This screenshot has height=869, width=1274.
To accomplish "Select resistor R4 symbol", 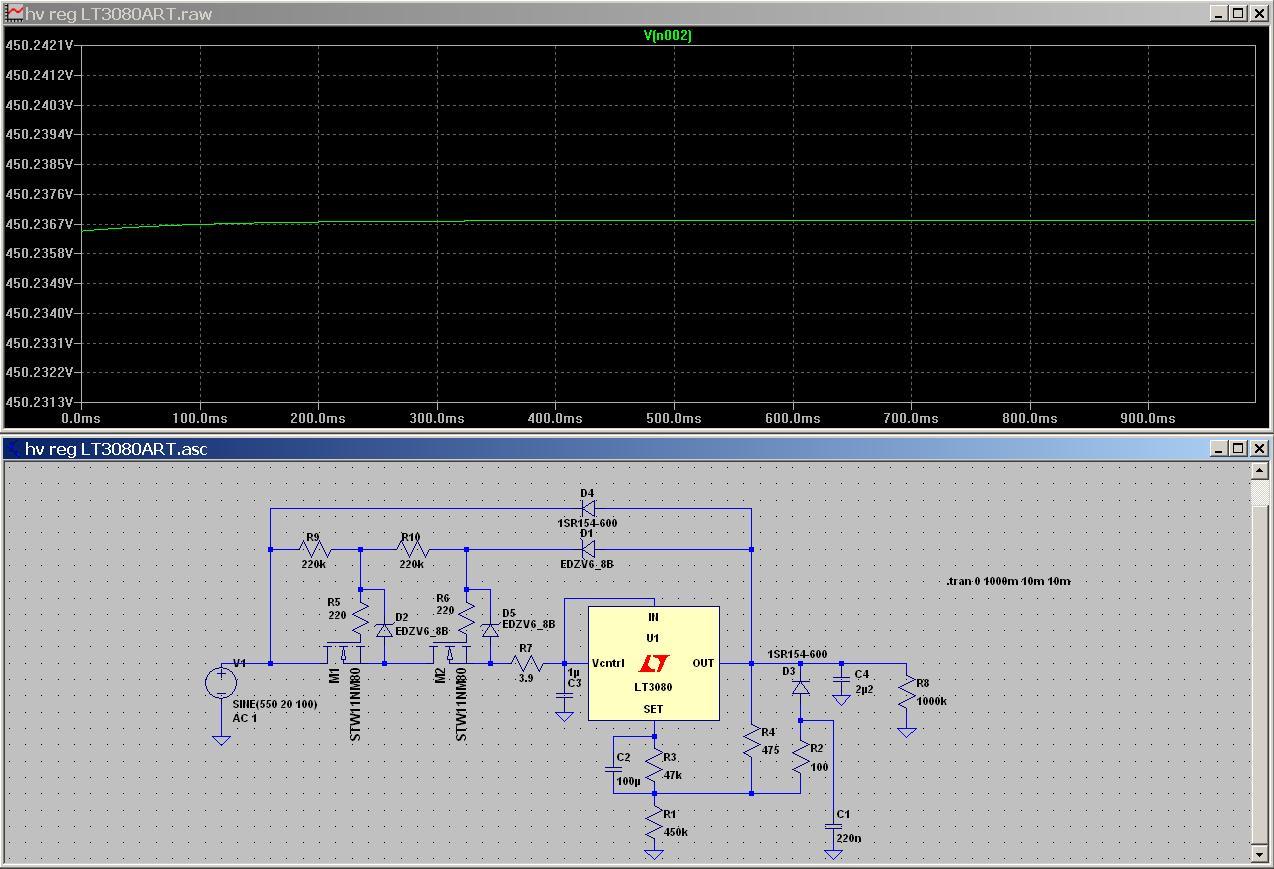I will 751,743.
